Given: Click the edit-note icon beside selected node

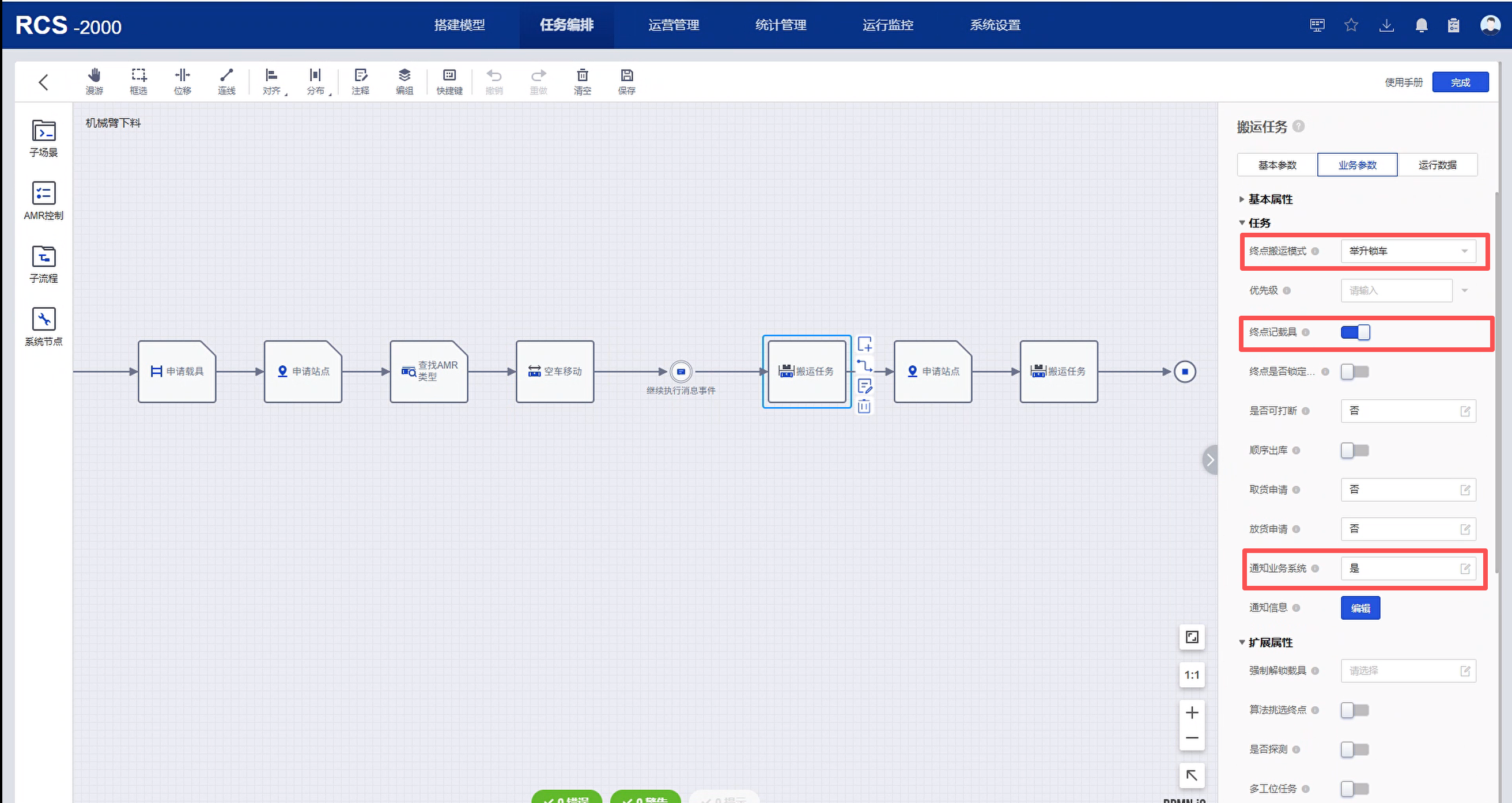Looking at the screenshot, I should coord(864,385).
